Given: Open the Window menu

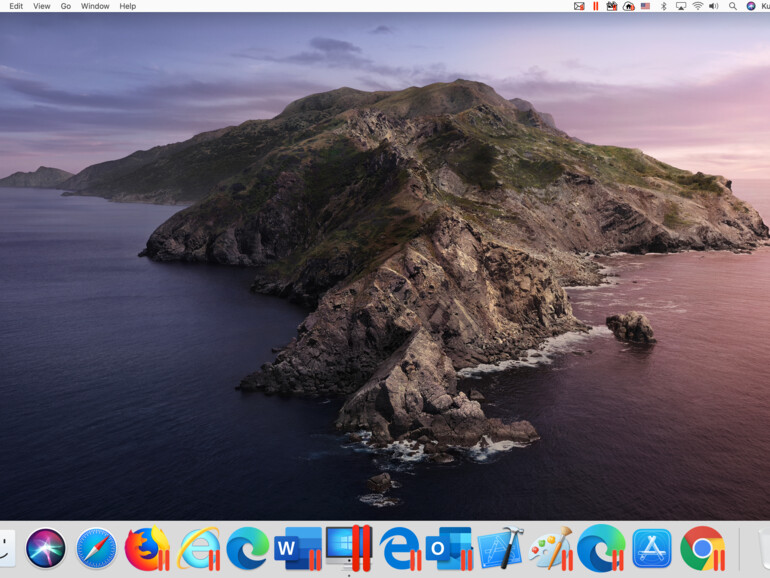Looking at the screenshot, I should point(95,6).
